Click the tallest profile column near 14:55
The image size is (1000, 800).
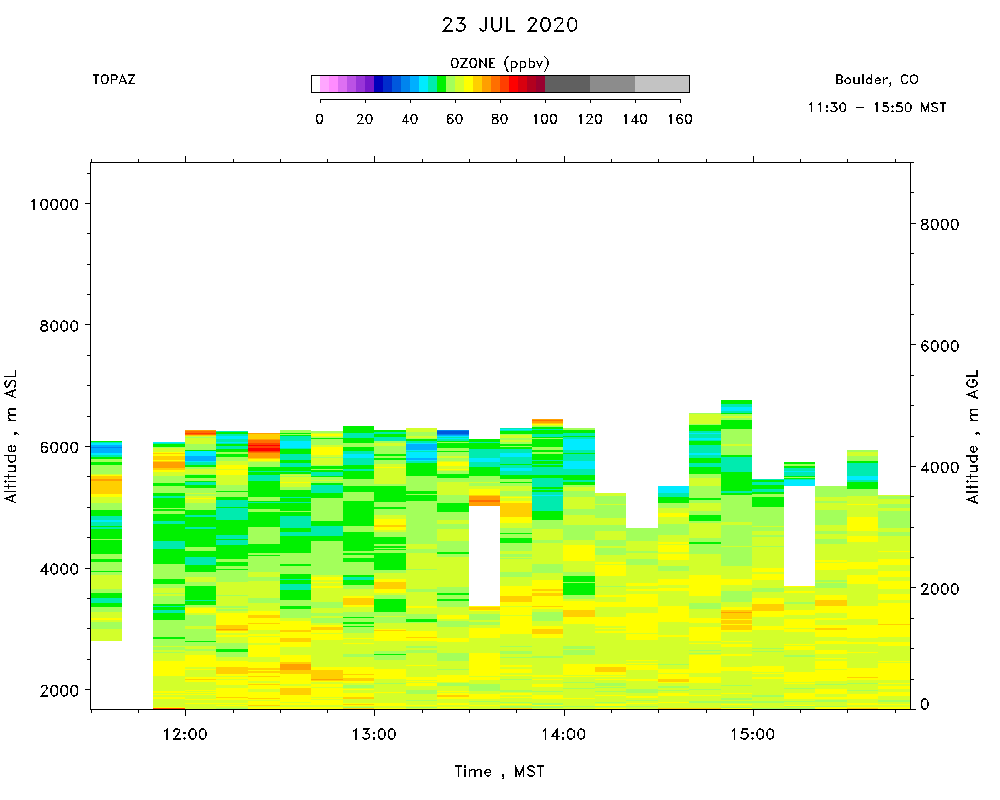(x=737, y=554)
